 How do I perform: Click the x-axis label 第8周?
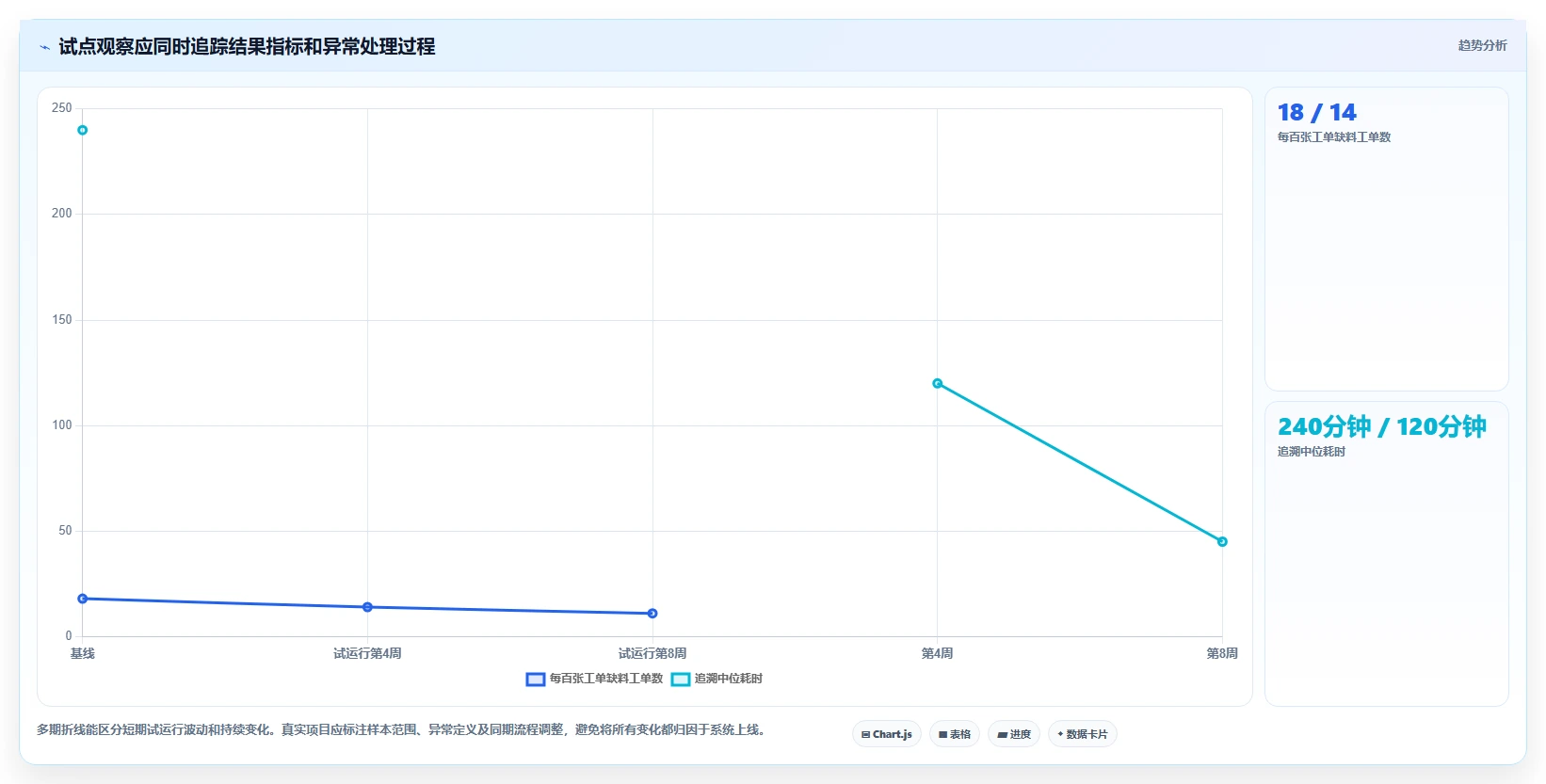click(1222, 653)
